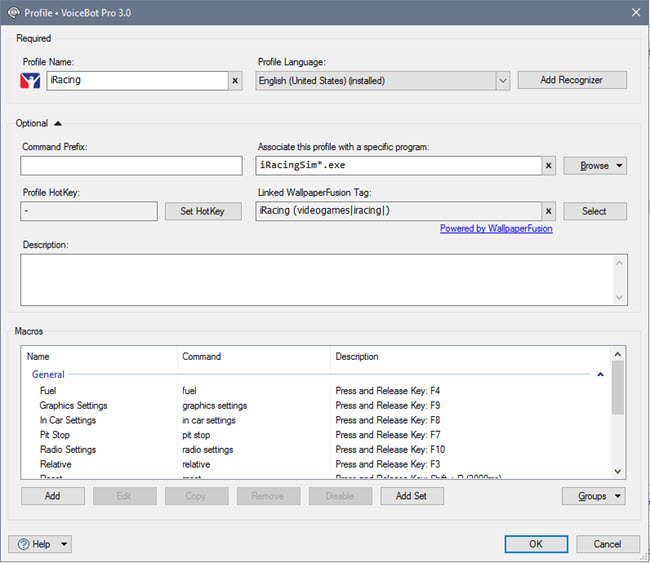Select the Pit Stop macro row

[x=315, y=435]
